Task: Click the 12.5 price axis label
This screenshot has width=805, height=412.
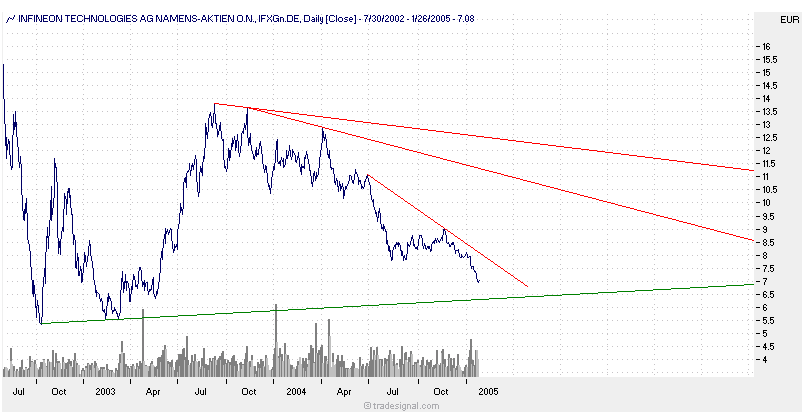Action: [x=772, y=138]
